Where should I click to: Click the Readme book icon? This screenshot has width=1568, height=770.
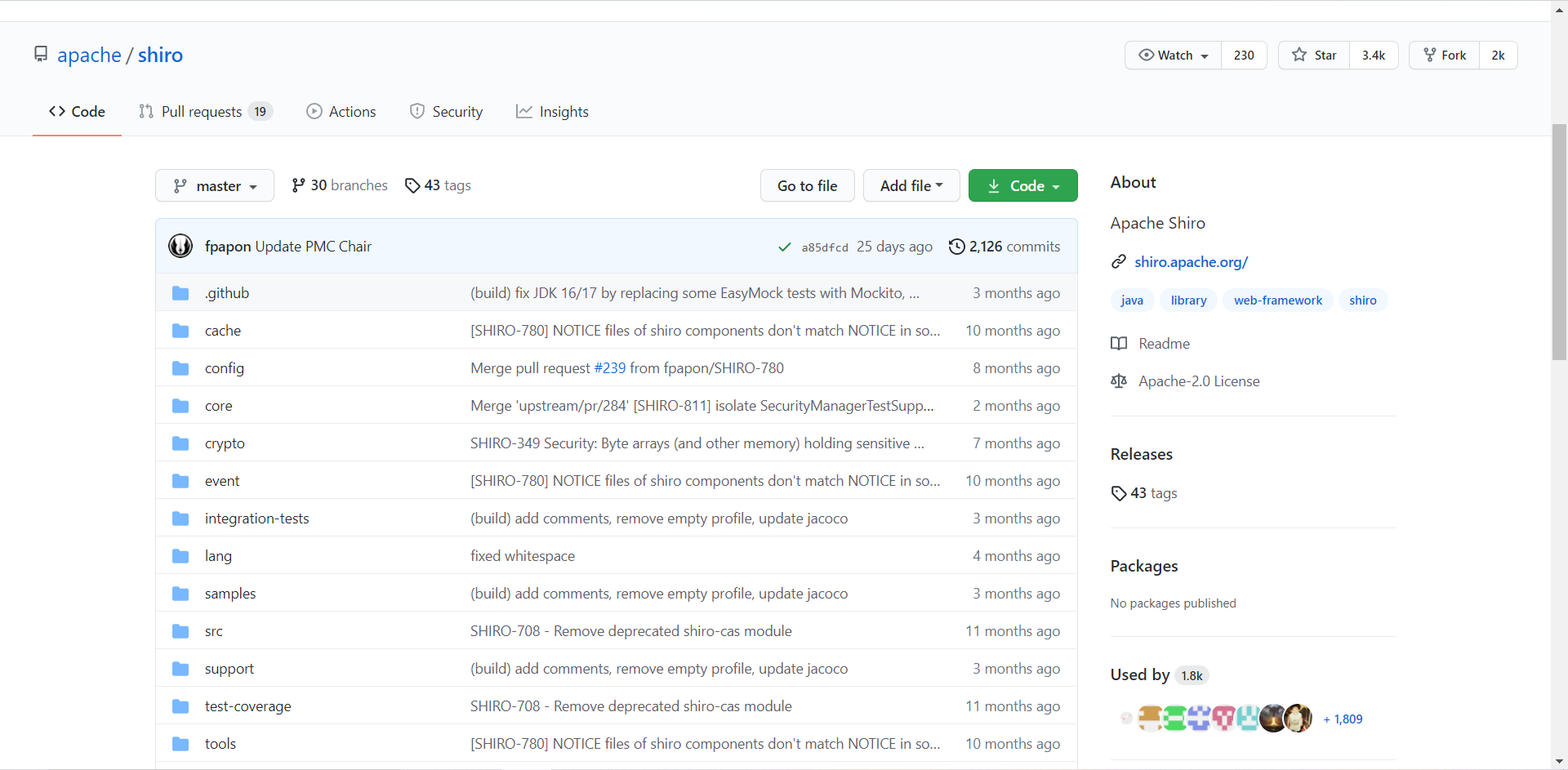[x=1119, y=344]
